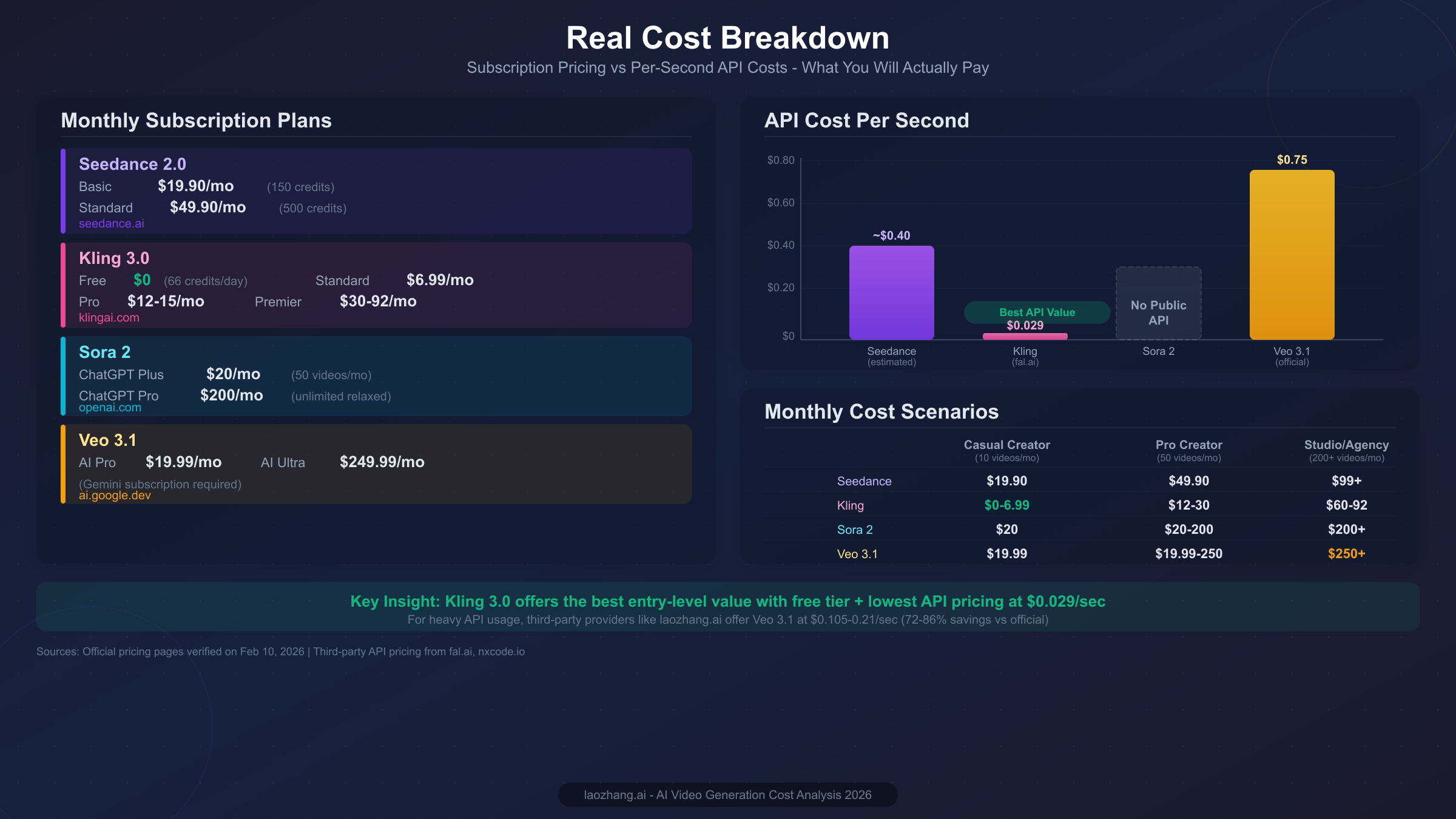Select the 'Casual Creator' column header
The image size is (1456, 819).
1006,445
